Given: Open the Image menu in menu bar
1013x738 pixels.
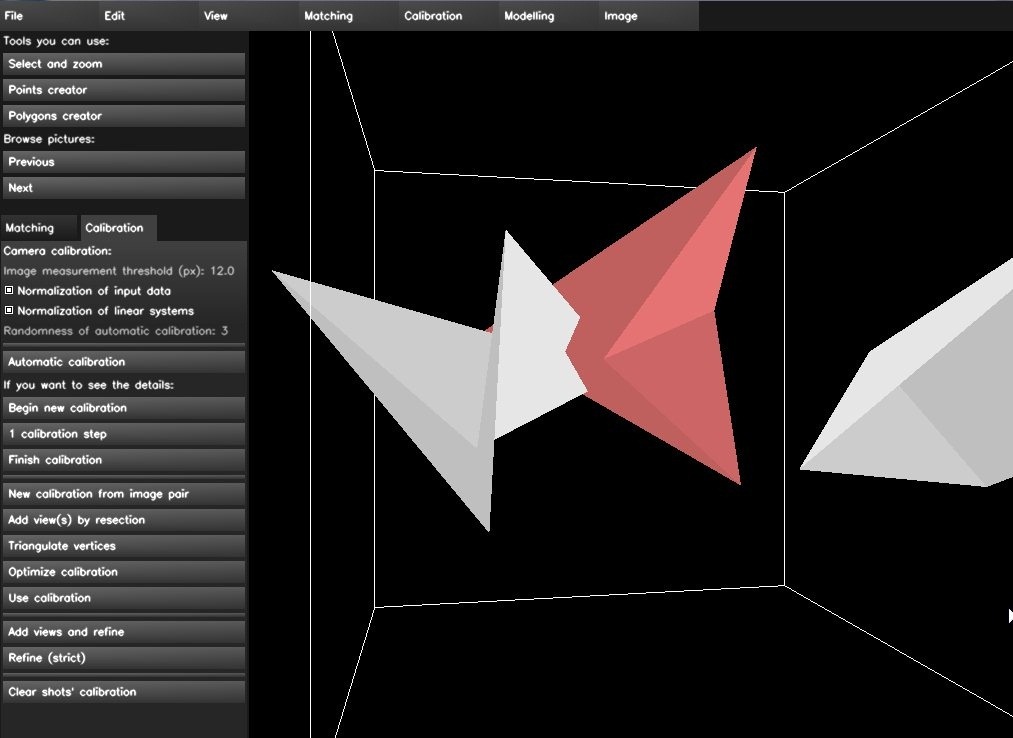Looking at the screenshot, I should tap(620, 16).
